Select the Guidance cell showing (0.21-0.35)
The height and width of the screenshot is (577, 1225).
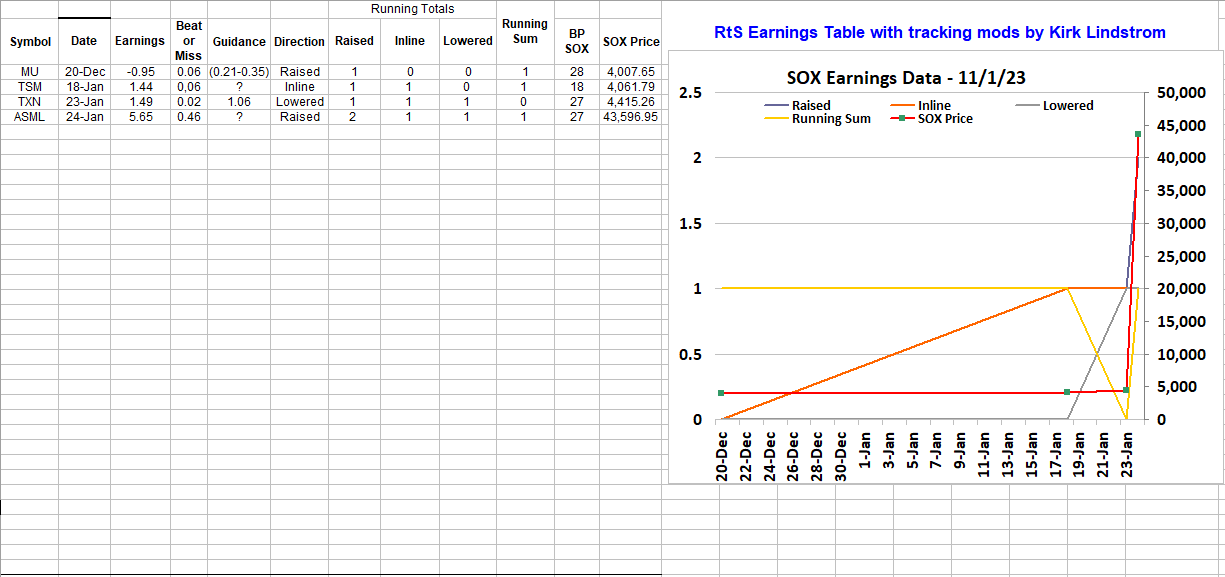(239, 72)
